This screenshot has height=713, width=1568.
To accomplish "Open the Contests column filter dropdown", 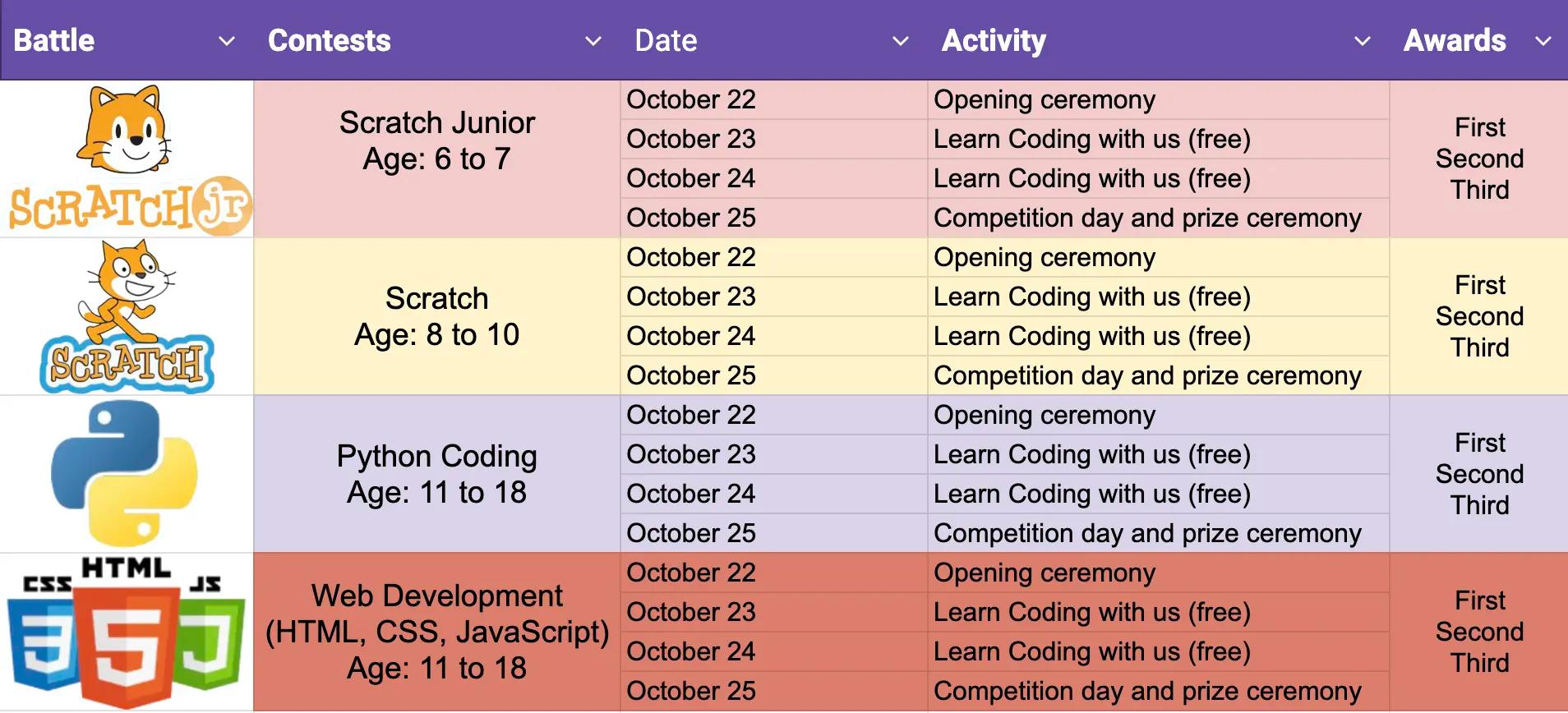I will [x=593, y=41].
